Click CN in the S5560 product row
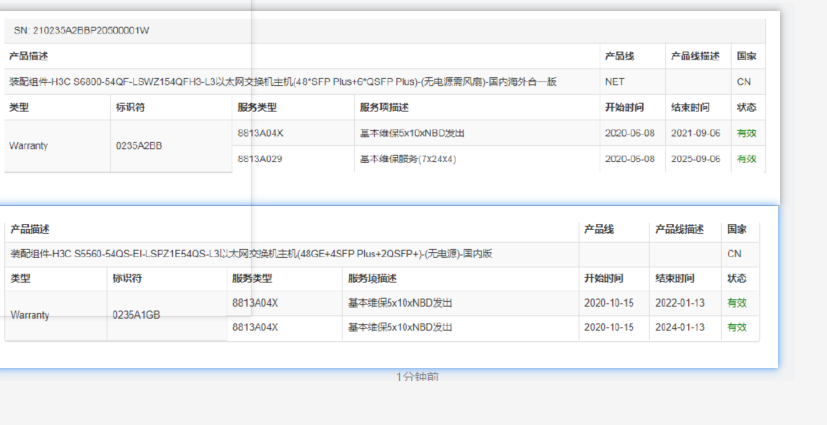This screenshot has width=827, height=425. click(734, 254)
